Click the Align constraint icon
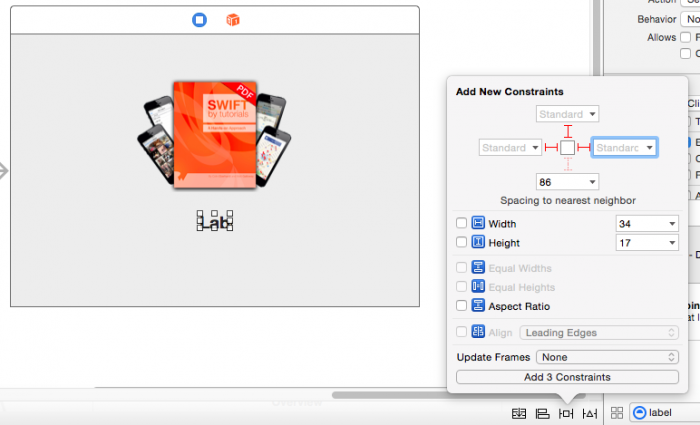This screenshot has height=425, width=700. point(478,332)
